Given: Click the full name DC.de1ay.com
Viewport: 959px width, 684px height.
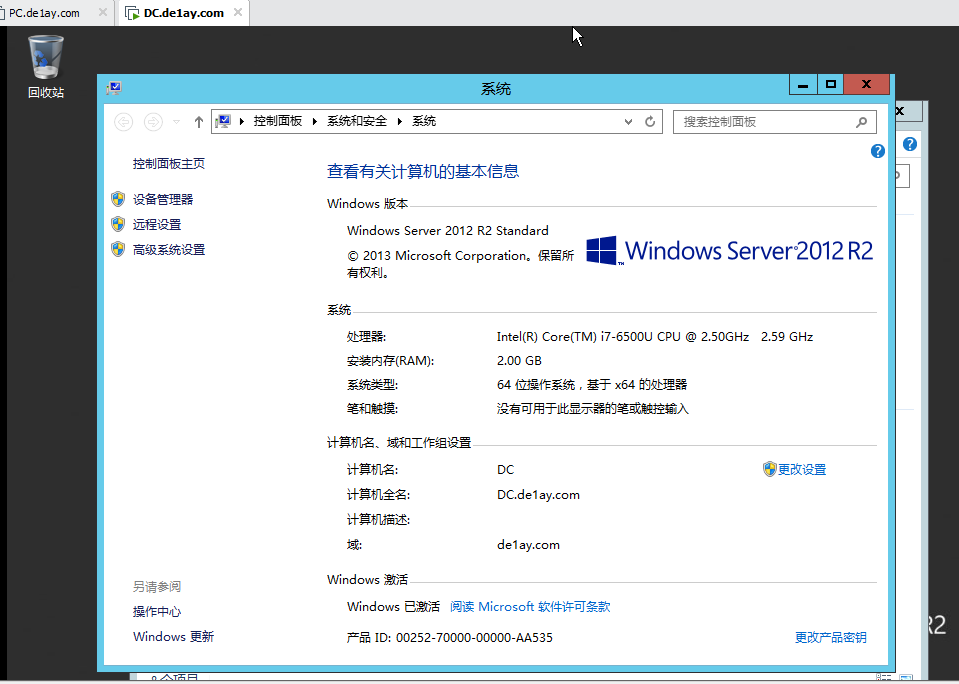Looking at the screenshot, I should click(538, 494).
